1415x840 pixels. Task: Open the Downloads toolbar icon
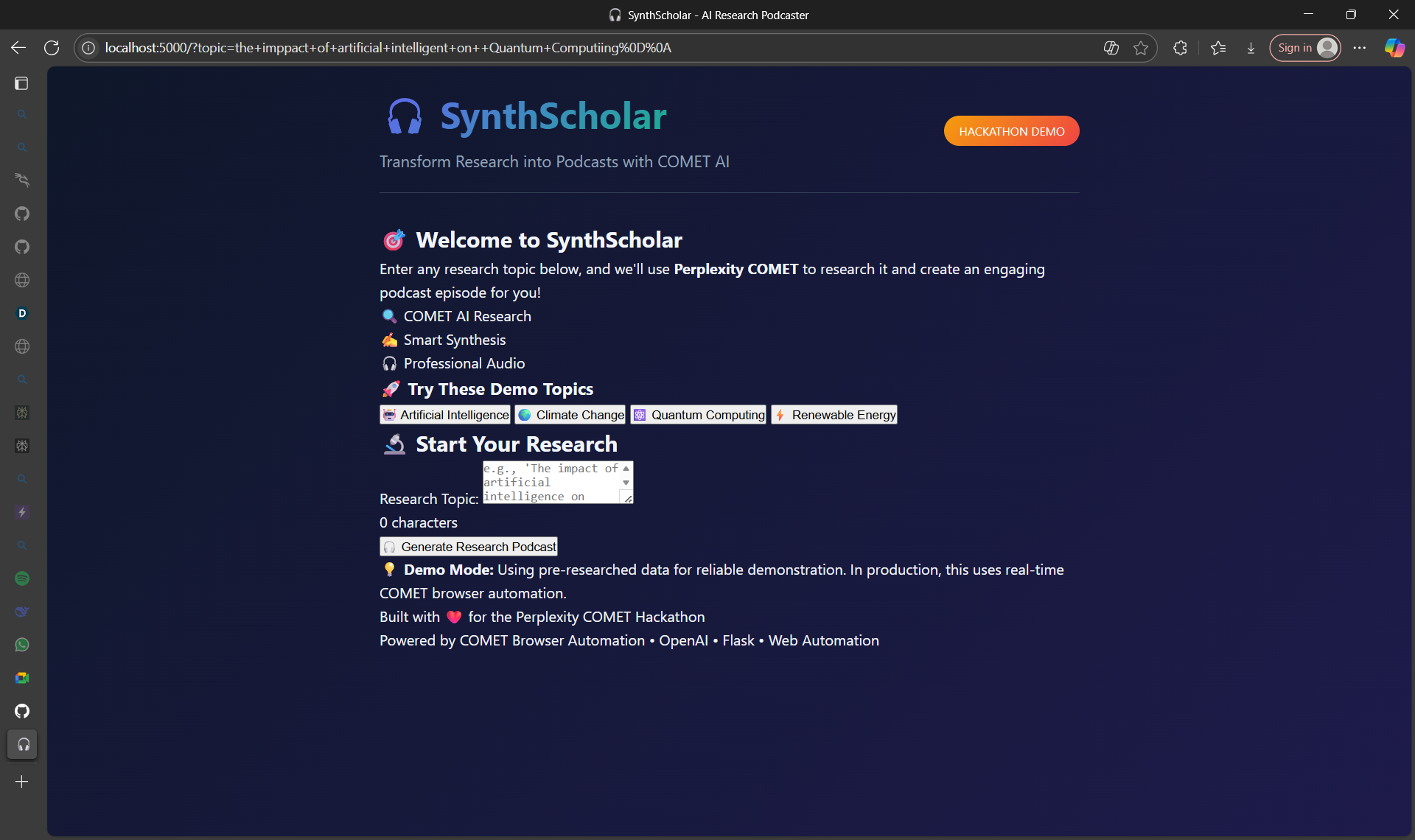[x=1251, y=48]
